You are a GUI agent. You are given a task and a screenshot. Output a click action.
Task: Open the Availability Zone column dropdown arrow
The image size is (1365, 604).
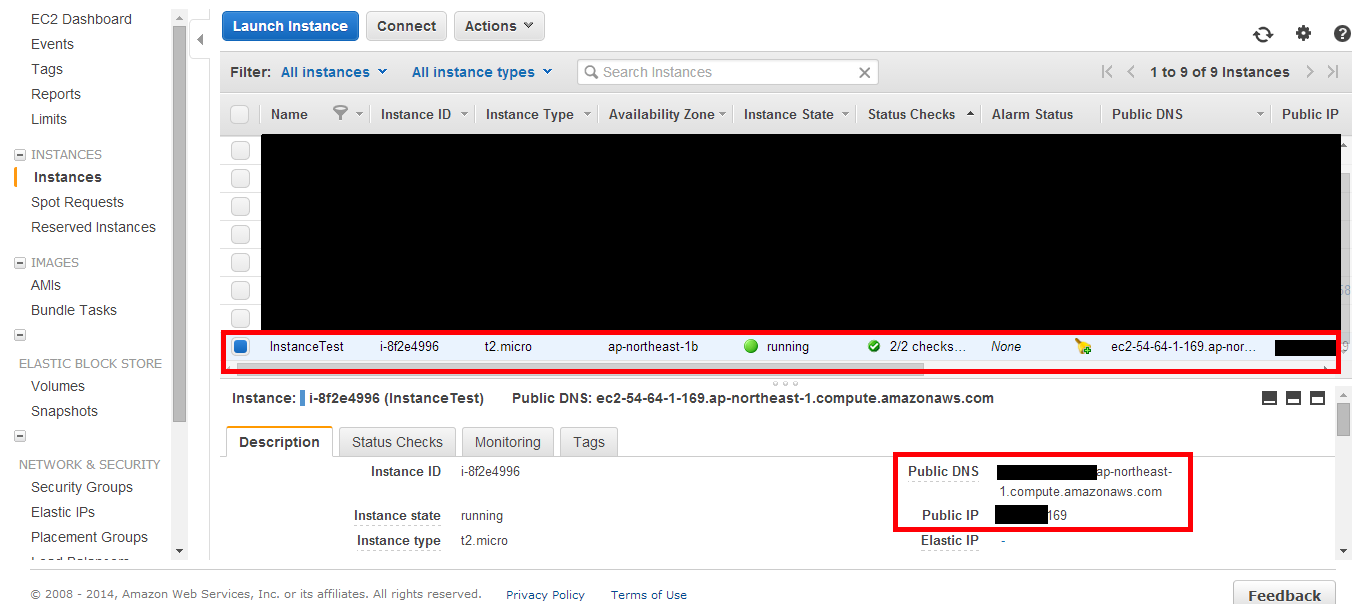click(x=723, y=114)
